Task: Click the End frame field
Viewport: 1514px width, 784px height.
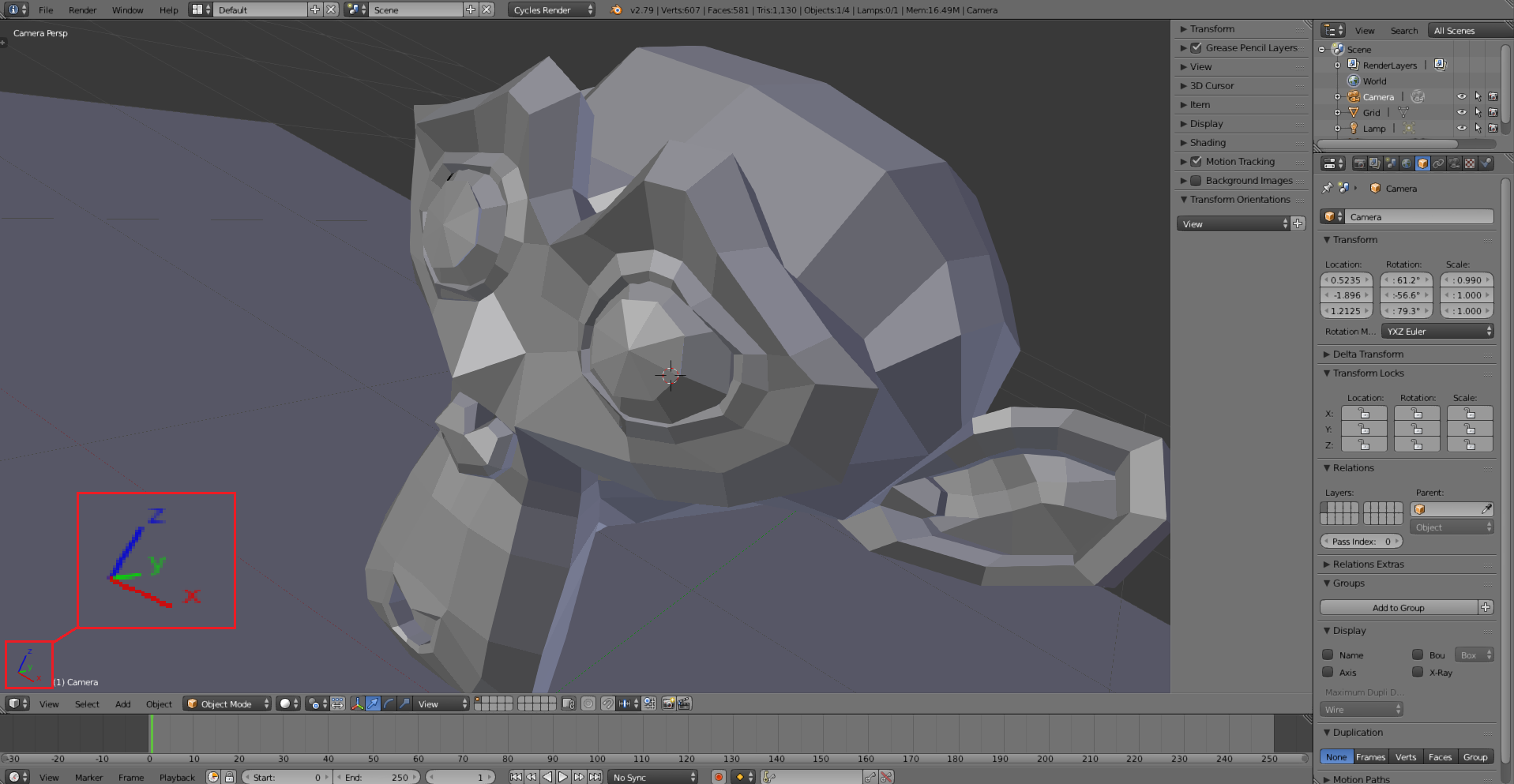Action: 377,777
